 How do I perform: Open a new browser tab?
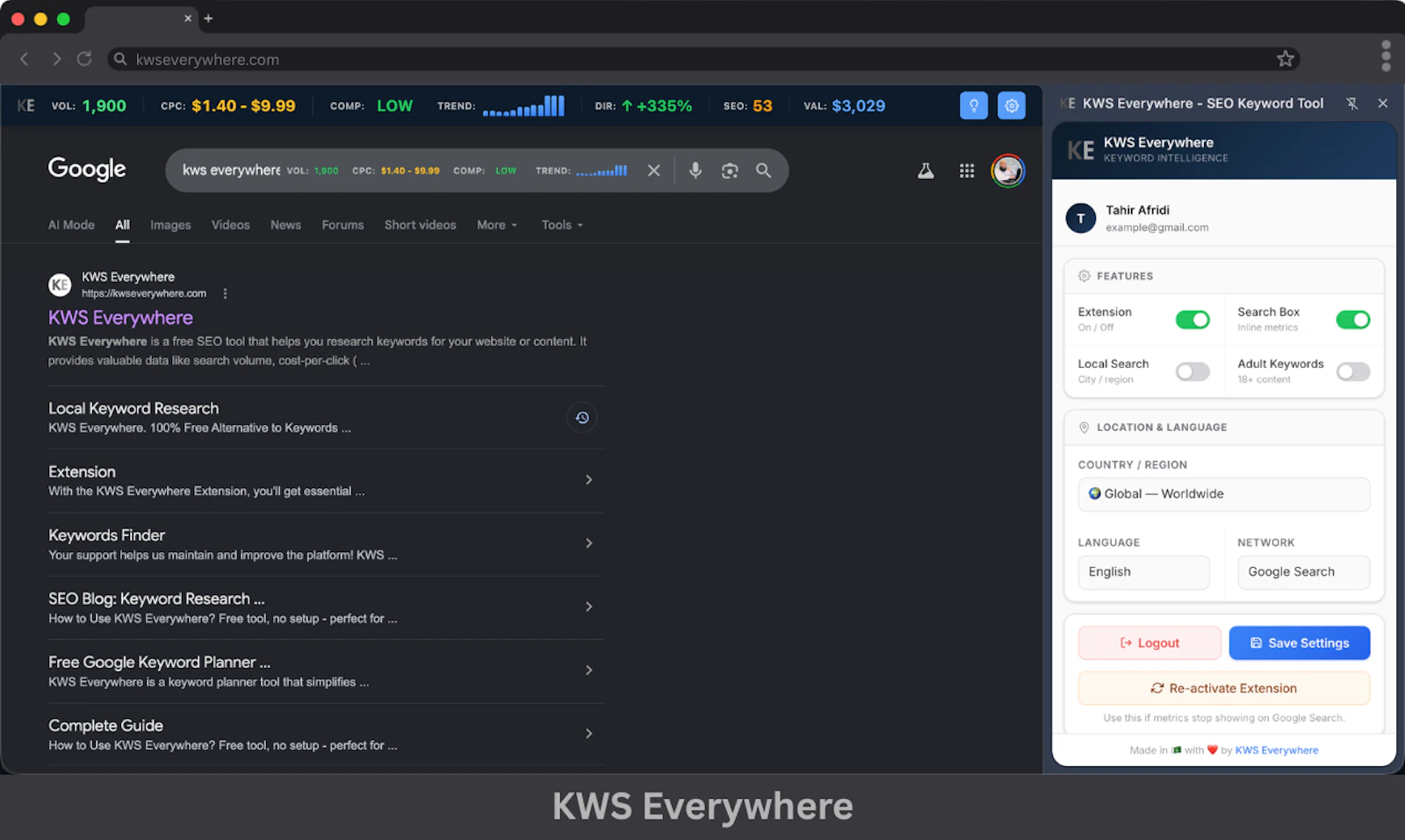[x=208, y=18]
